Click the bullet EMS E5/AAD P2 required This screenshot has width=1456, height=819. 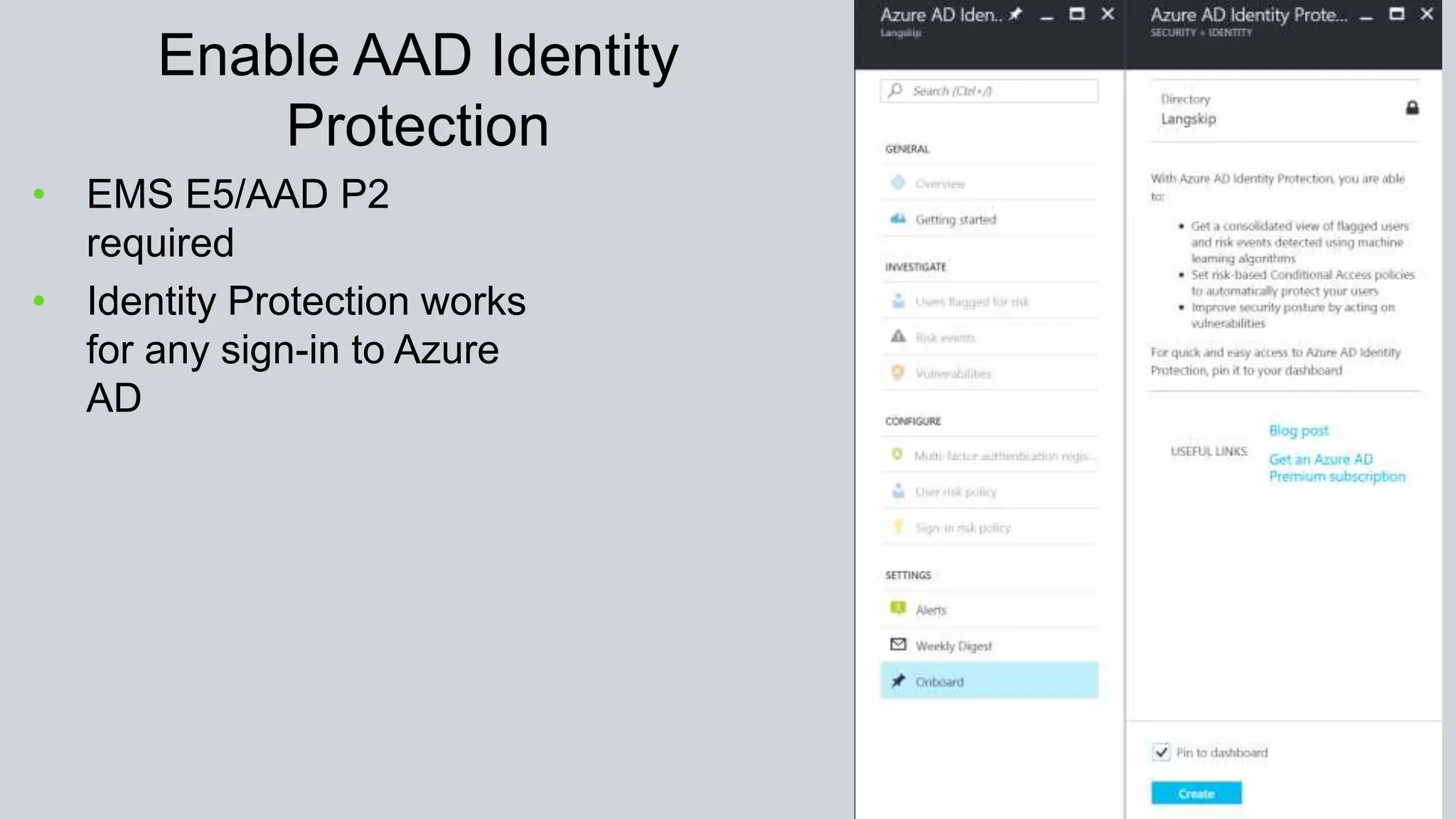tap(237, 218)
